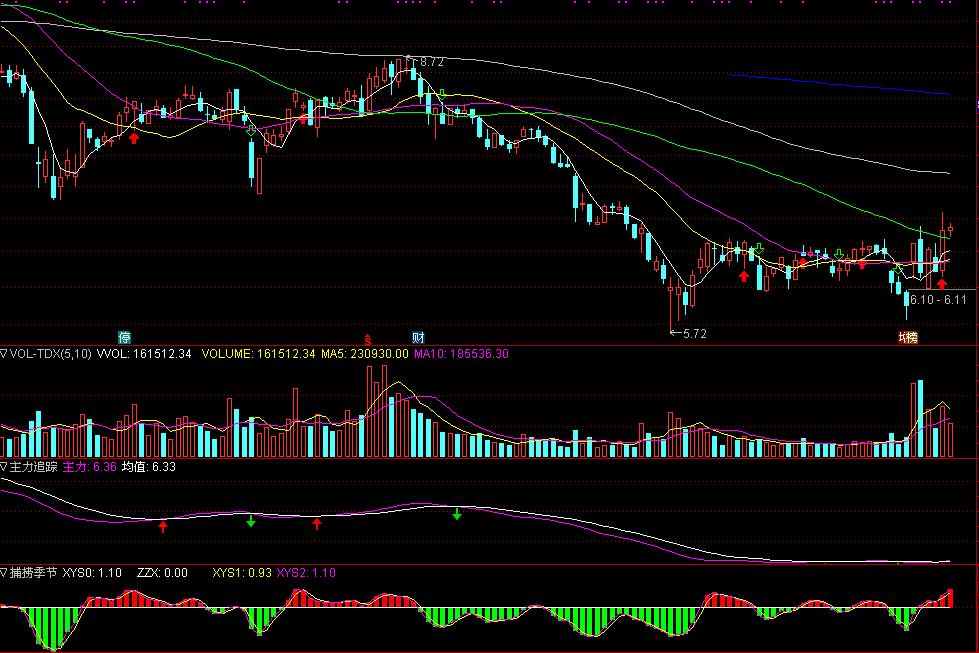This screenshot has width=979, height=653.
Task: Click the 停 suspension event marker
Action: point(125,338)
